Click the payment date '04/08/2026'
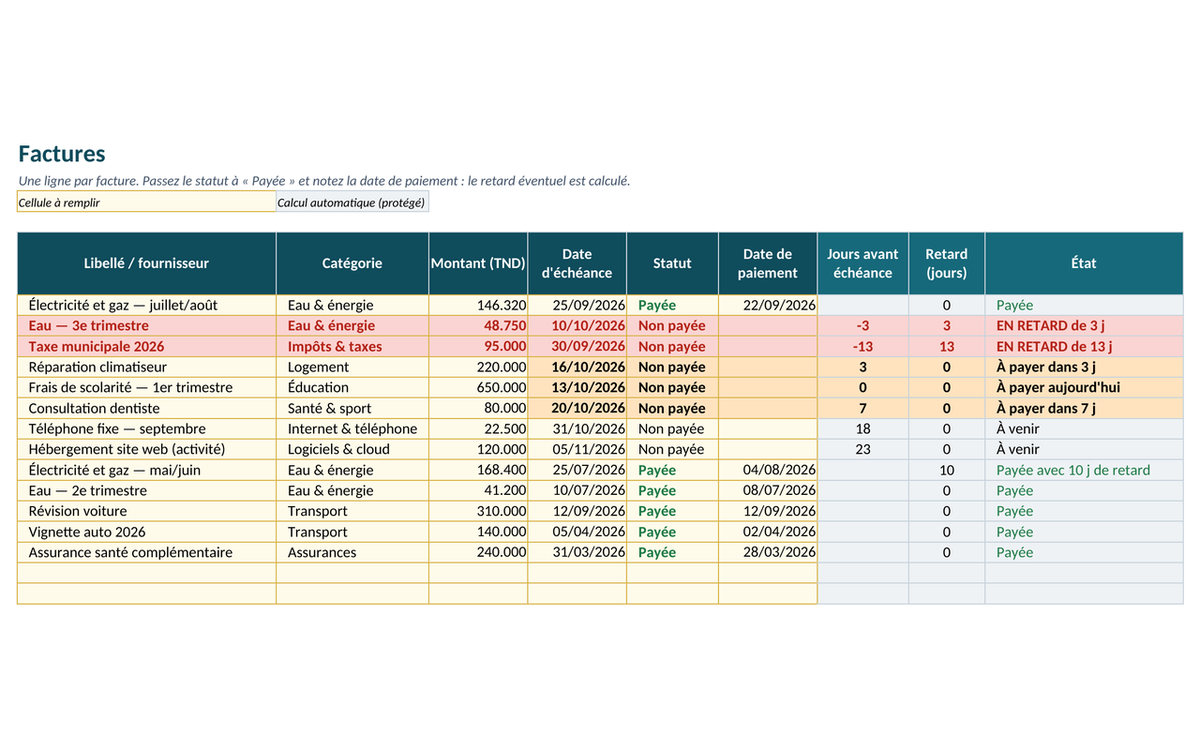 pyautogui.click(x=768, y=470)
